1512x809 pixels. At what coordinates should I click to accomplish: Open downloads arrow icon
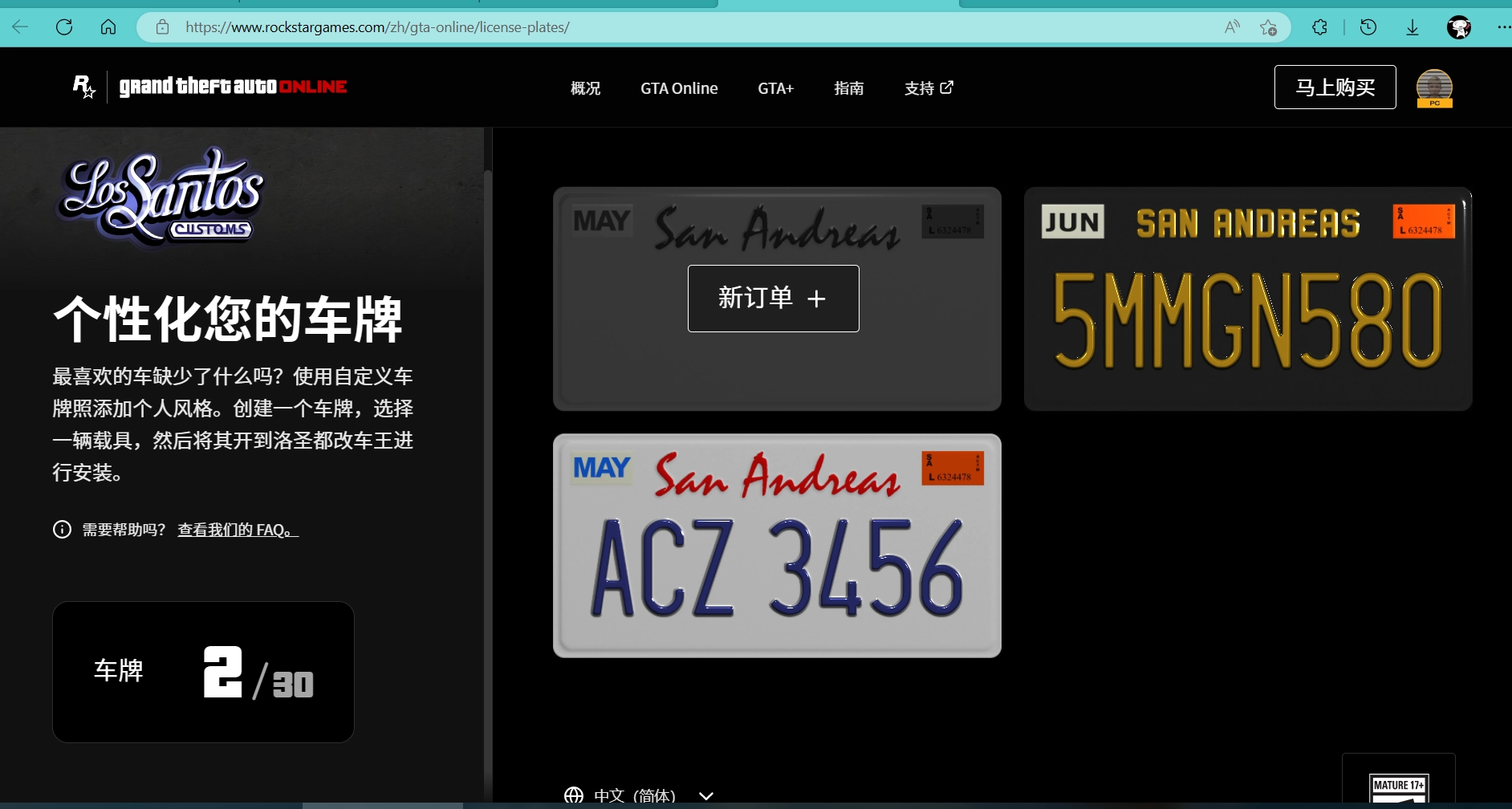pos(1412,27)
